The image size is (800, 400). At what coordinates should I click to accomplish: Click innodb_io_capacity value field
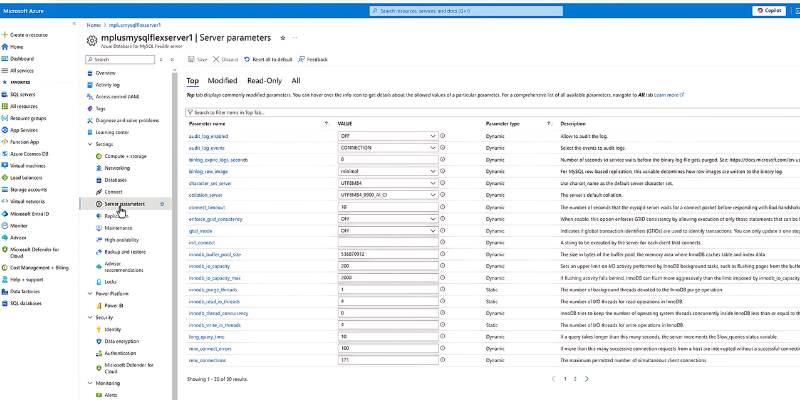(388, 266)
